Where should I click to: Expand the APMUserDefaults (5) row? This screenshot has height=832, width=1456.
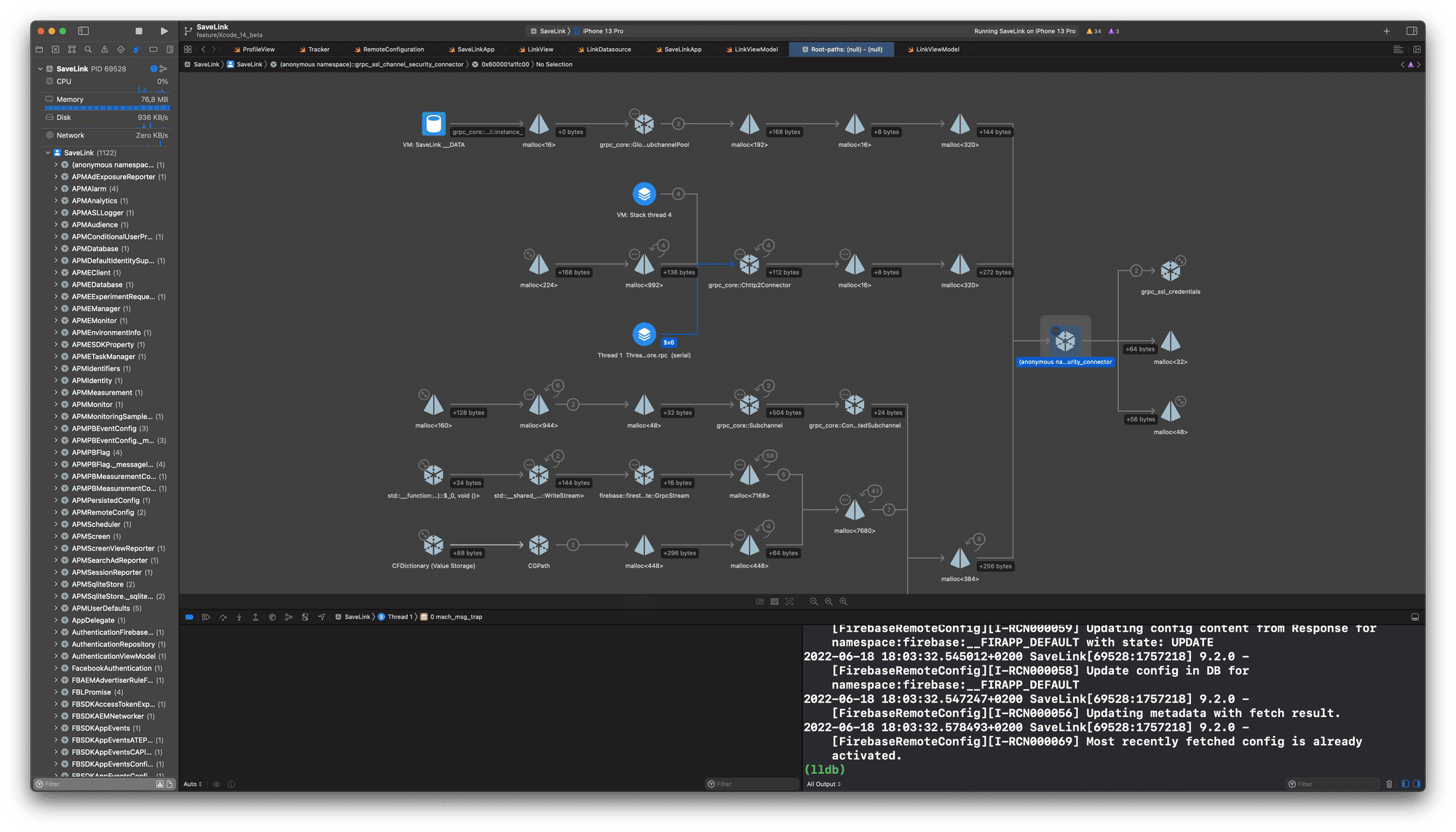[55, 609]
